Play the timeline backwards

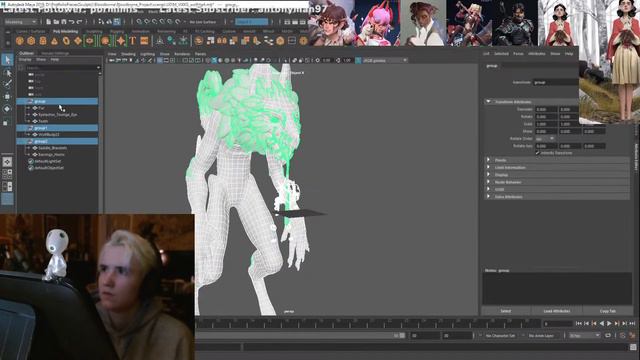(x=602, y=324)
